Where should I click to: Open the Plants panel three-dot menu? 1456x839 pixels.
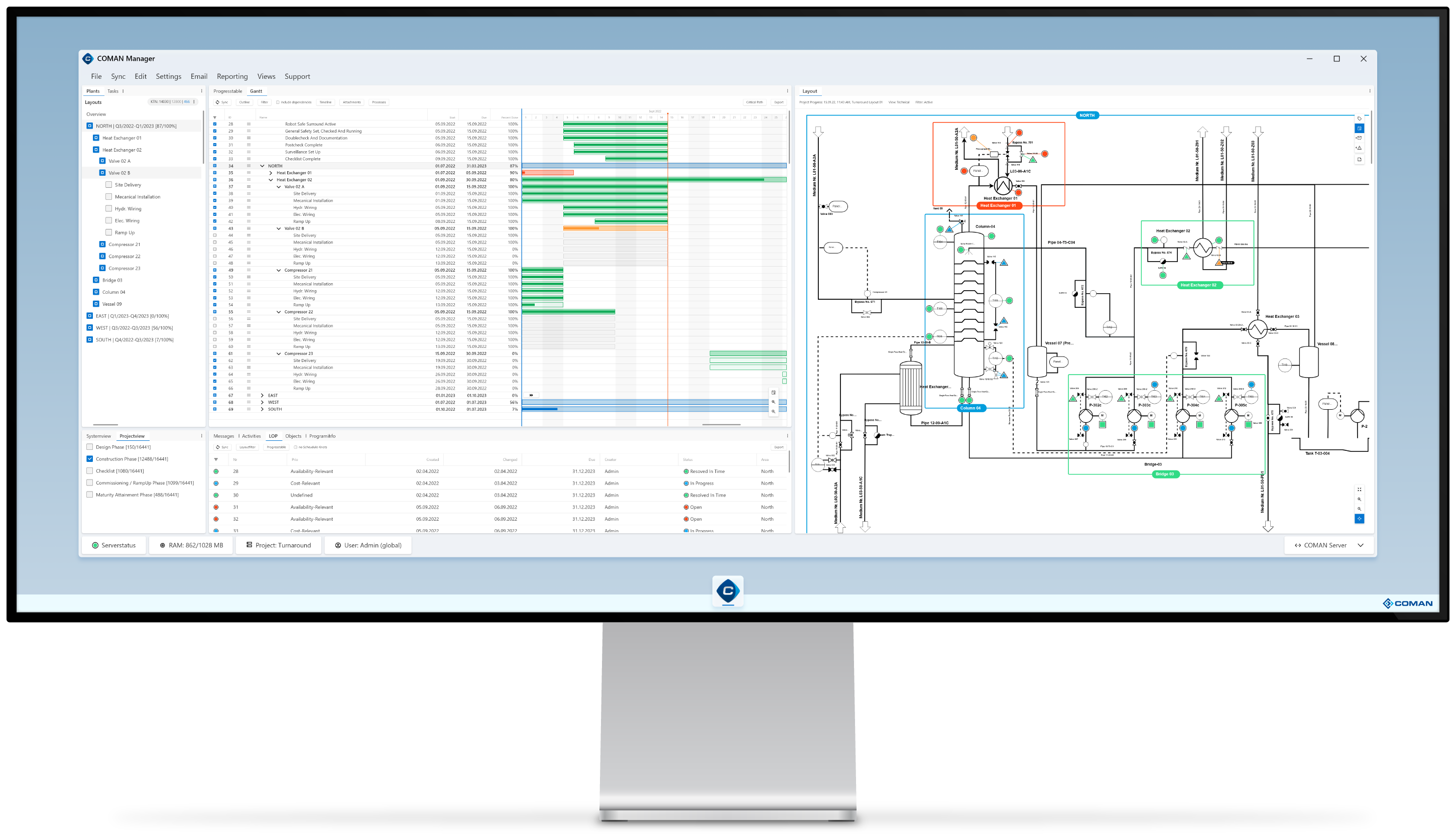coord(201,91)
